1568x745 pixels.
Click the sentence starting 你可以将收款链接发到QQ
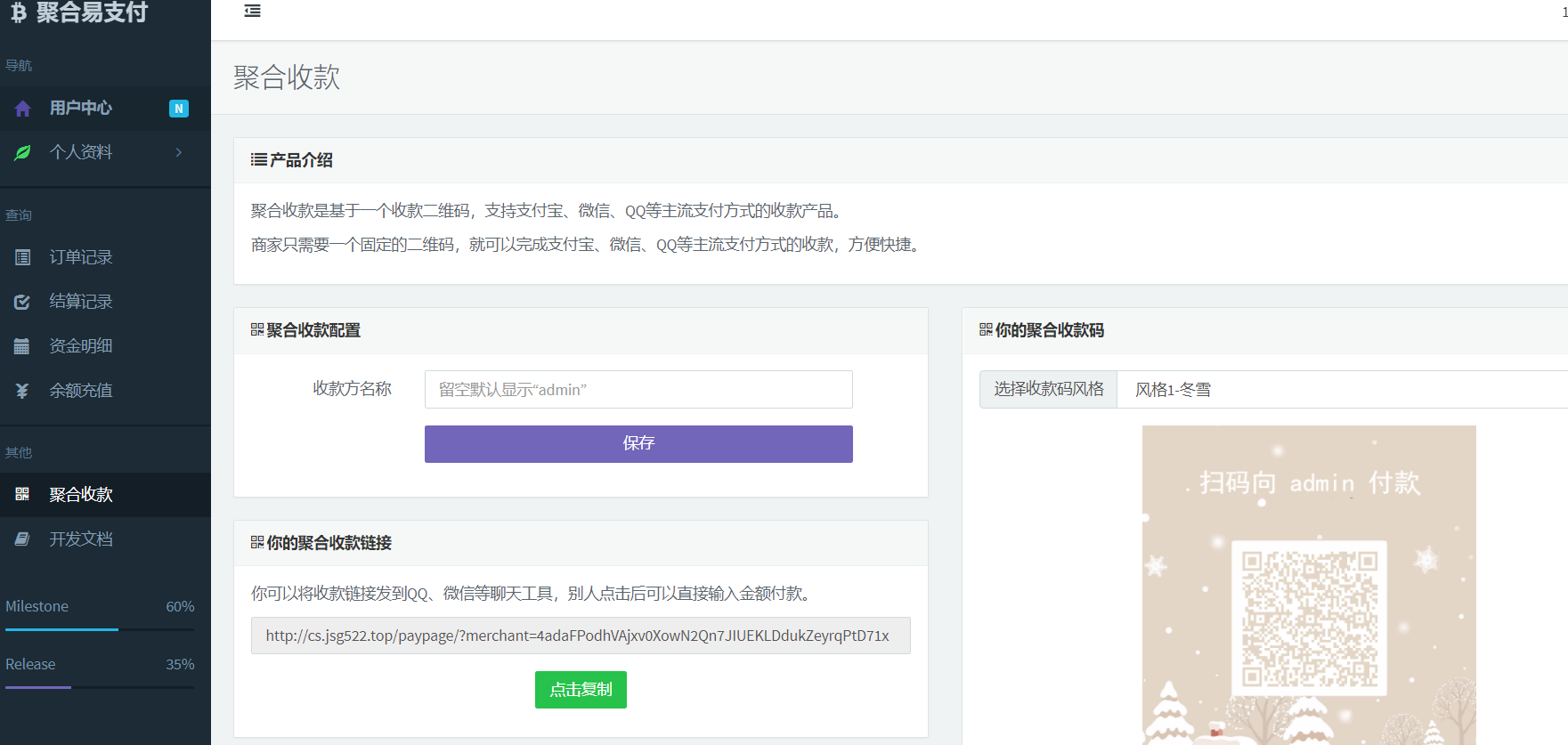pyautogui.click(x=533, y=594)
